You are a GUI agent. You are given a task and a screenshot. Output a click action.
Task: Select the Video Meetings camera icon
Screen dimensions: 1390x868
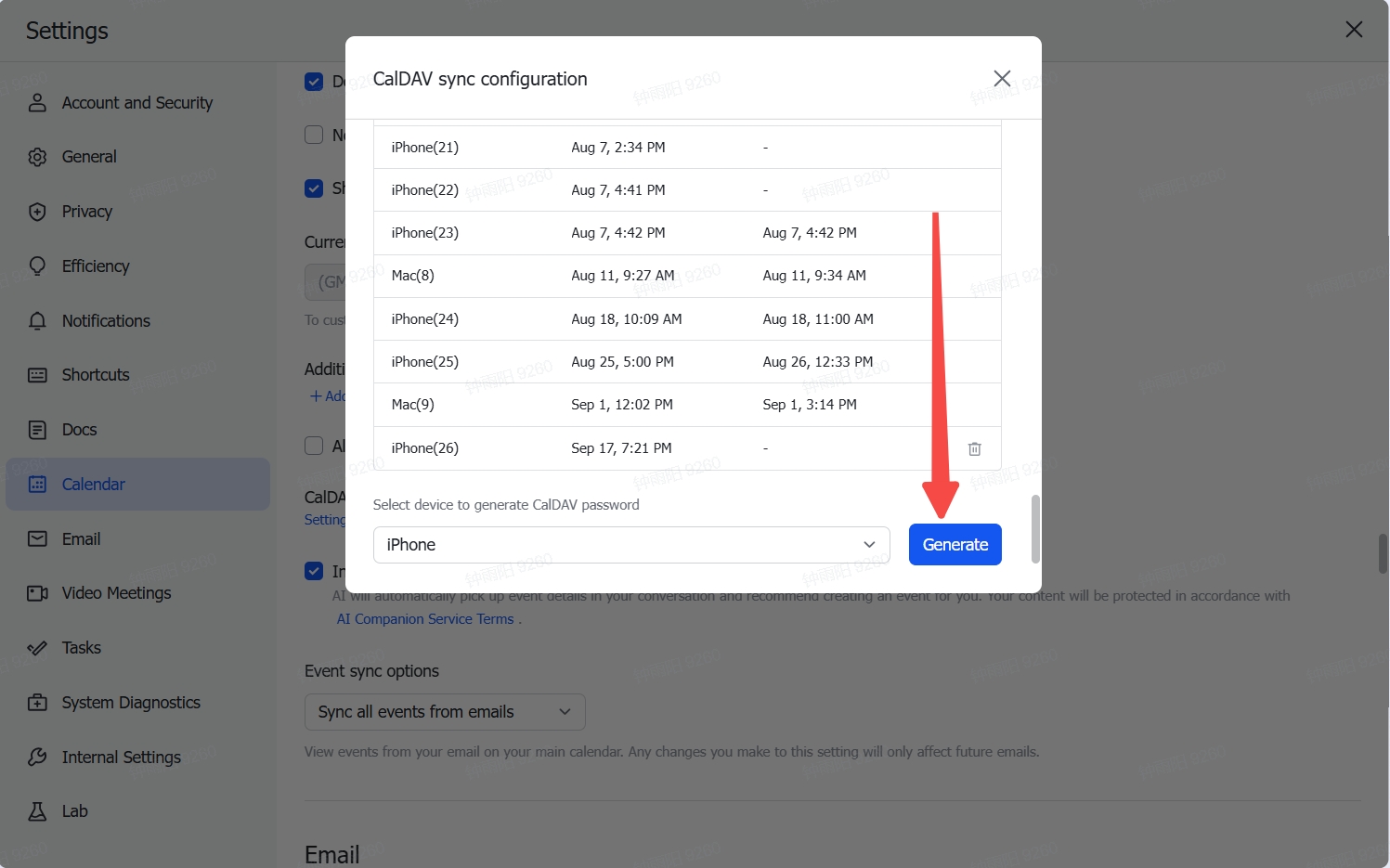[x=37, y=593]
